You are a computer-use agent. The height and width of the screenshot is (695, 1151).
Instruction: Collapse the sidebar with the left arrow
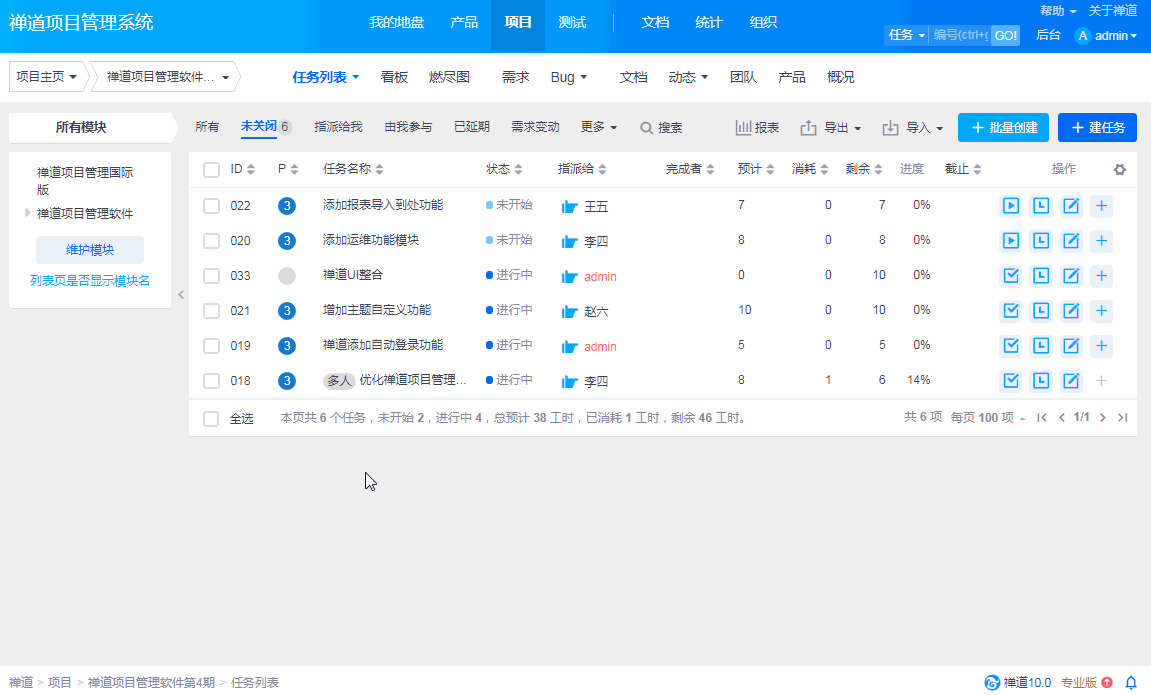(x=181, y=294)
